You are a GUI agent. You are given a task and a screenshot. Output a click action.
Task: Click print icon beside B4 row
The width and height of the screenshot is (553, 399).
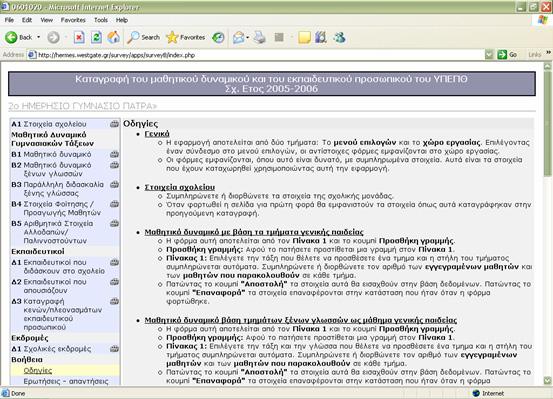click(114, 204)
